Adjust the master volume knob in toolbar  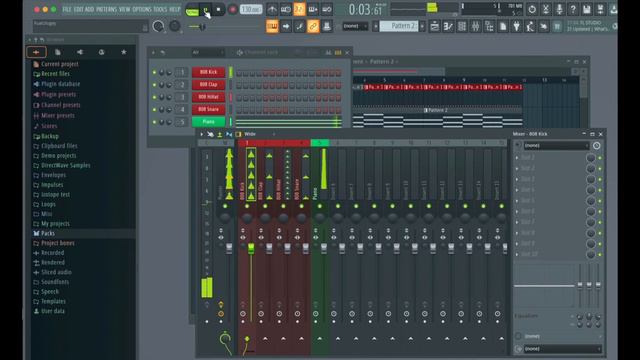(158, 26)
